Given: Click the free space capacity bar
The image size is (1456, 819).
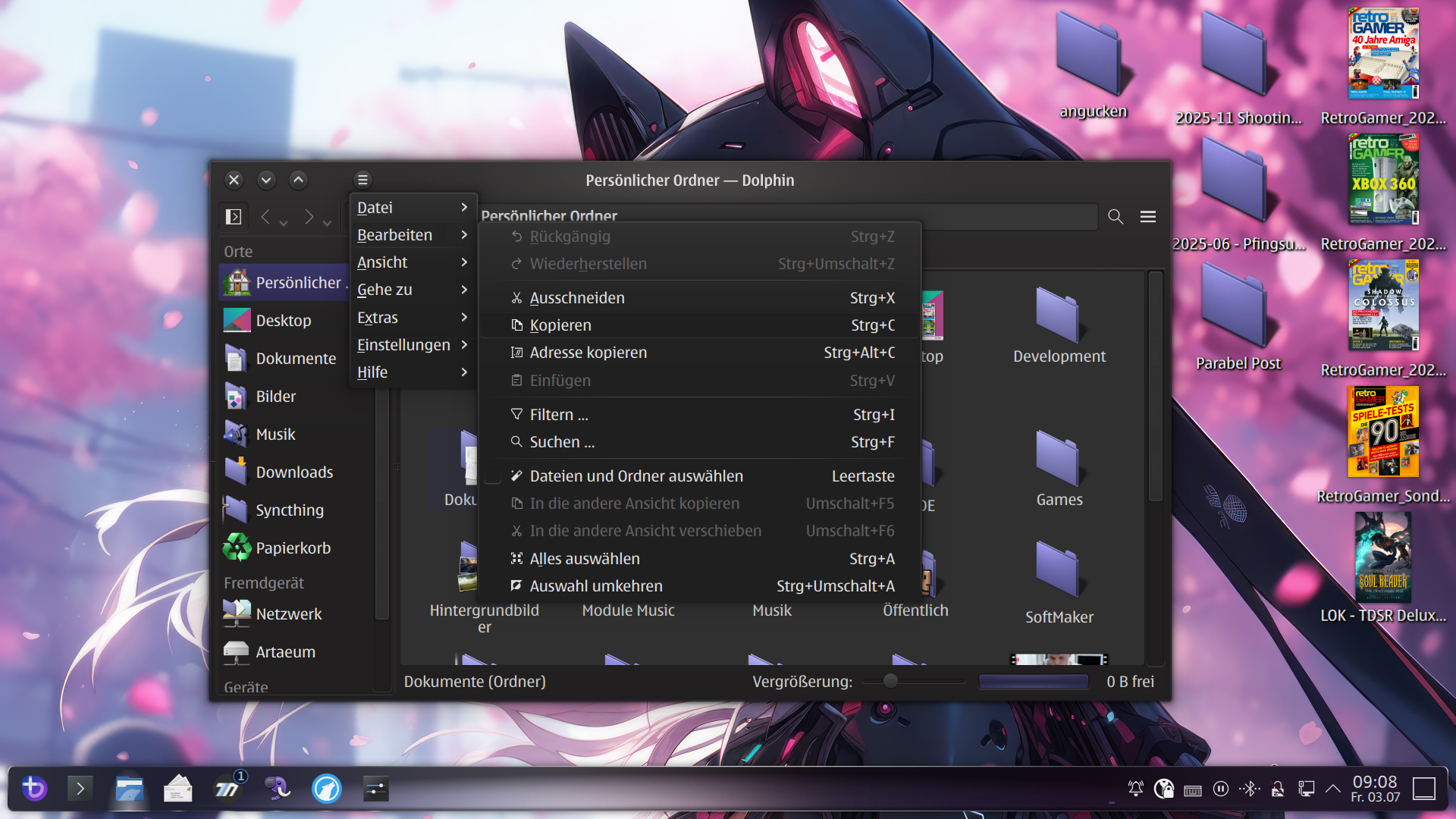Looking at the screenshot, I should tap(1034, 681).
